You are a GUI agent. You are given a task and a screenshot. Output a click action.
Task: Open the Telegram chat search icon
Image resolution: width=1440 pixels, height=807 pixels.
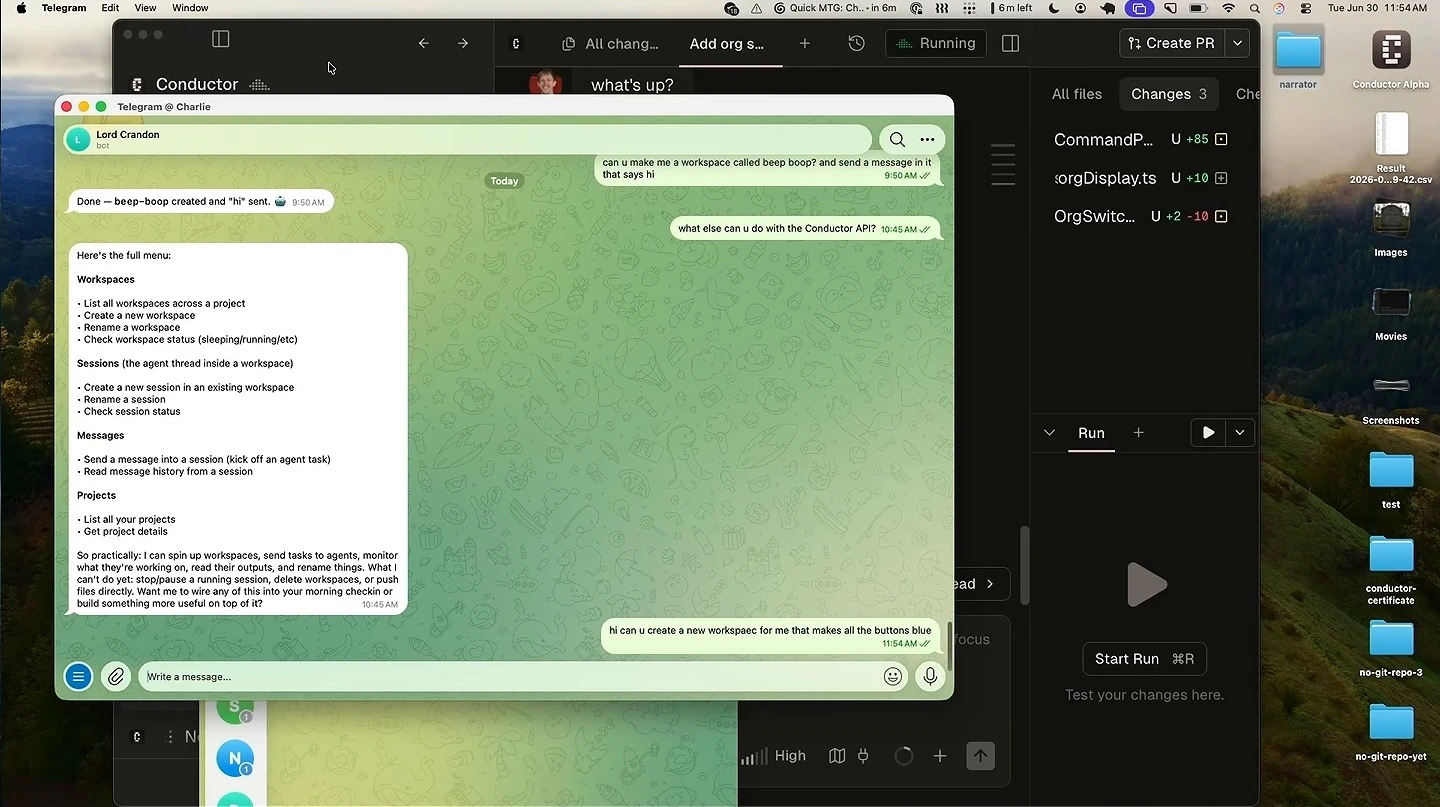(897, 139)
